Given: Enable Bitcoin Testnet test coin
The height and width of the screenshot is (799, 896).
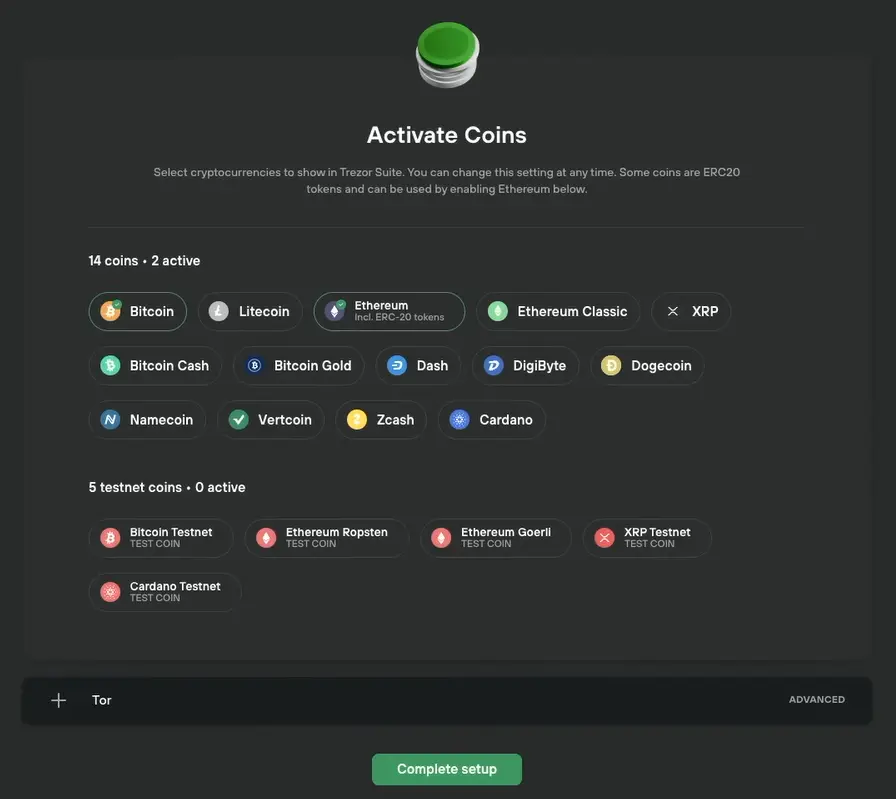Looking at the screenshot, I should click(x=161, y=538).
